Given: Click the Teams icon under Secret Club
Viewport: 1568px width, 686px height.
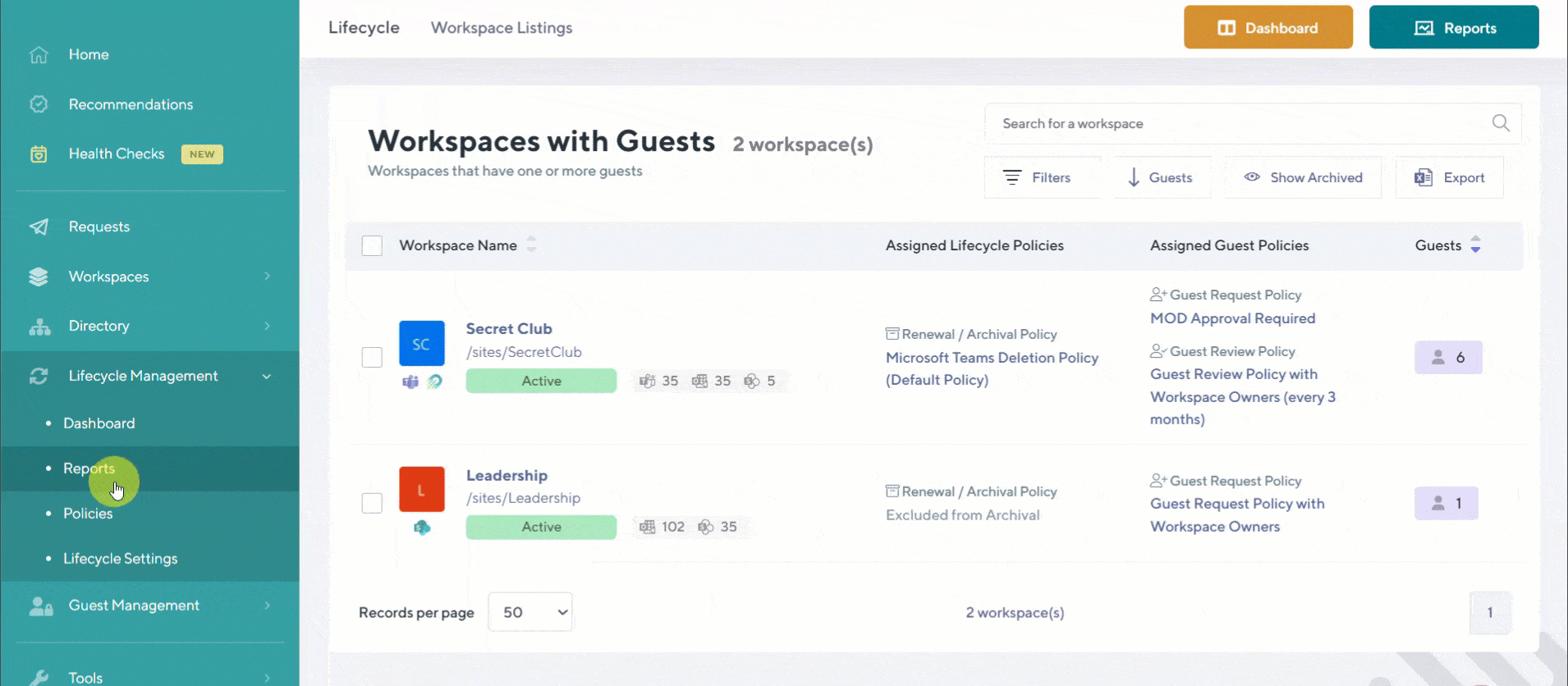Looking at the screenshot, I should point(410,382).
